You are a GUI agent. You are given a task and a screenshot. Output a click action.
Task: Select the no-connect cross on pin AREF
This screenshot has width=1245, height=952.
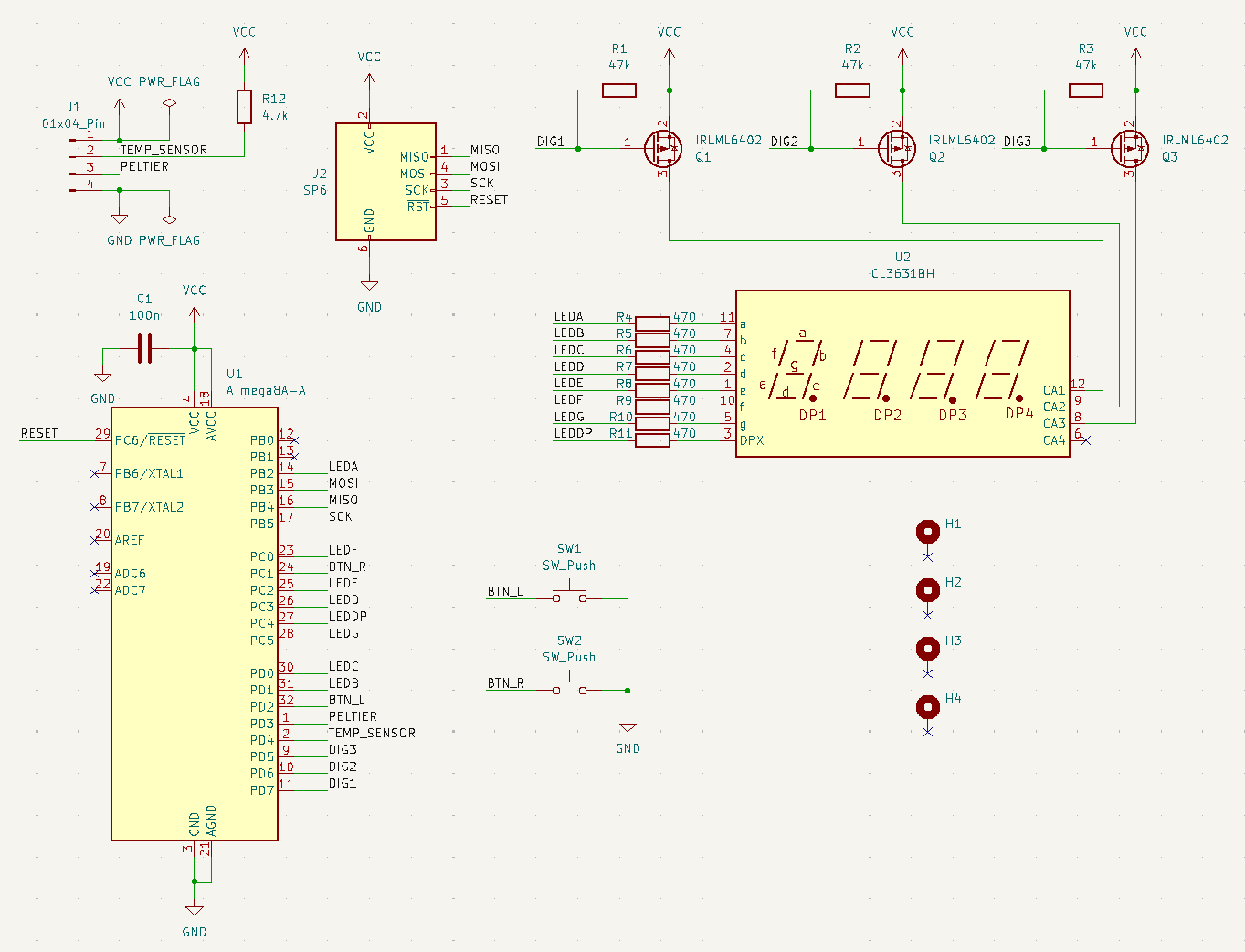[94, 539]
